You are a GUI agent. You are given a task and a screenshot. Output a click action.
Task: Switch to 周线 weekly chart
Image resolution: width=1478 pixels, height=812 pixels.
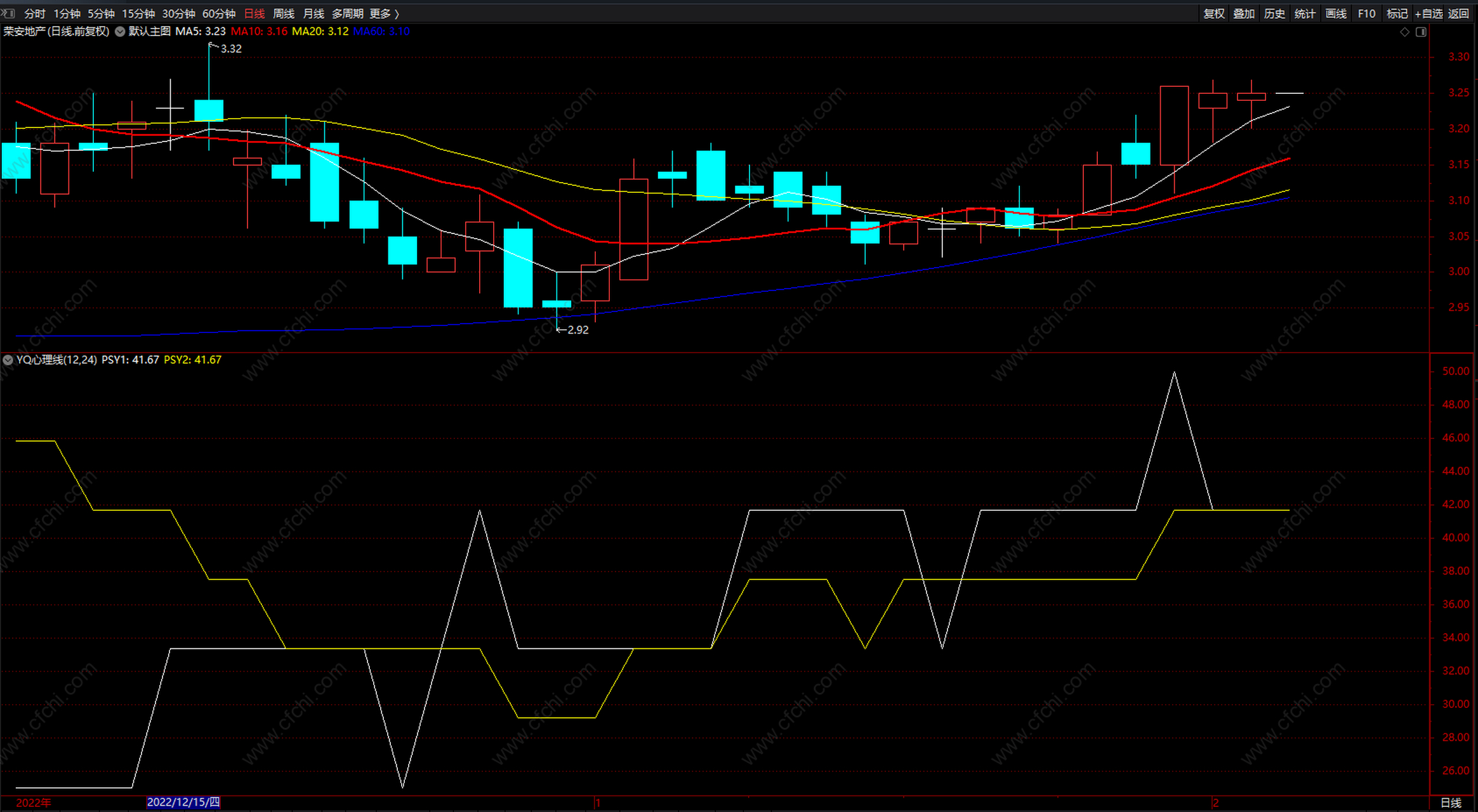[284, 13]
